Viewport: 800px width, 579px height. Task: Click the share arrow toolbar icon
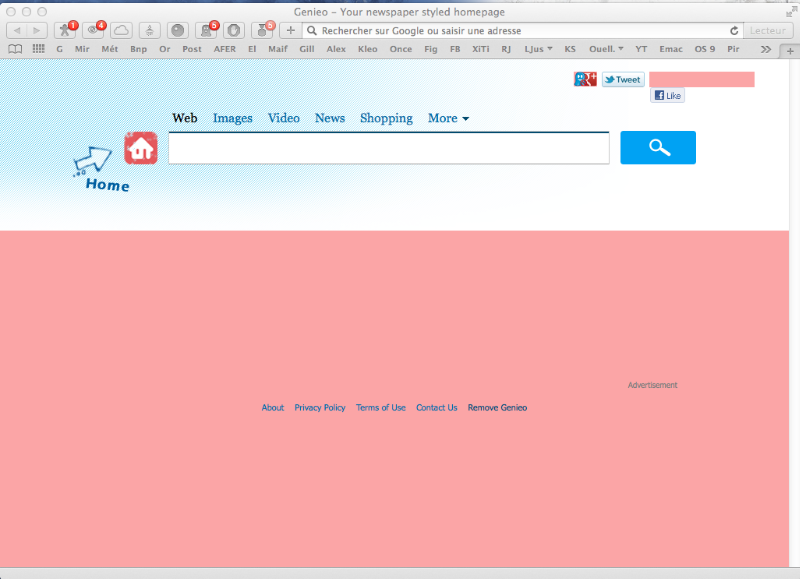pos(149,31)
